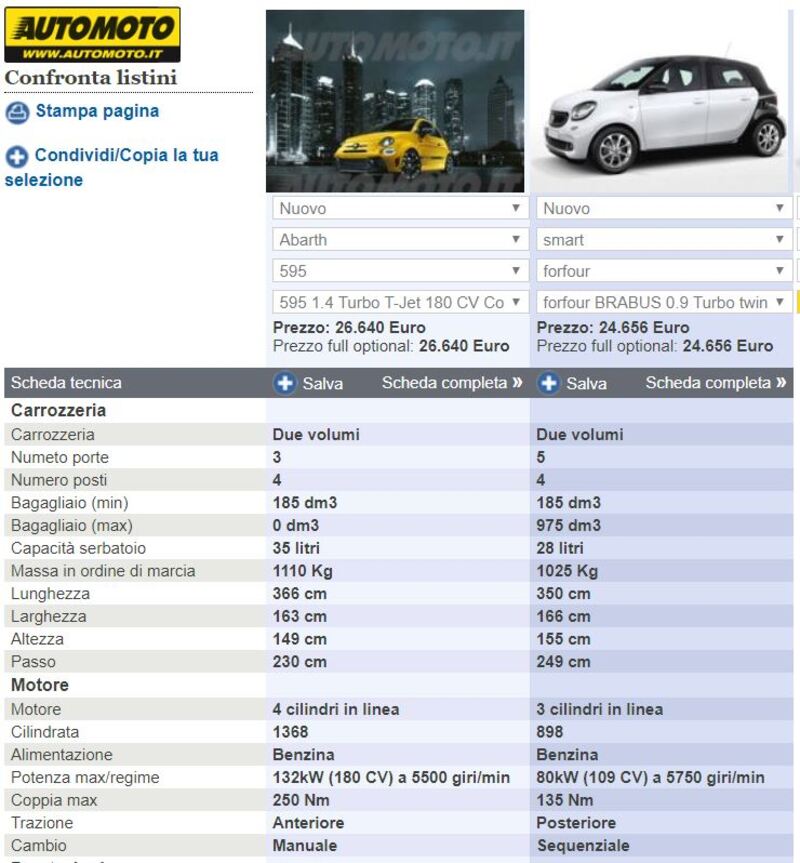Open Scheda completa for the smart forfour

tap(708, 383)
